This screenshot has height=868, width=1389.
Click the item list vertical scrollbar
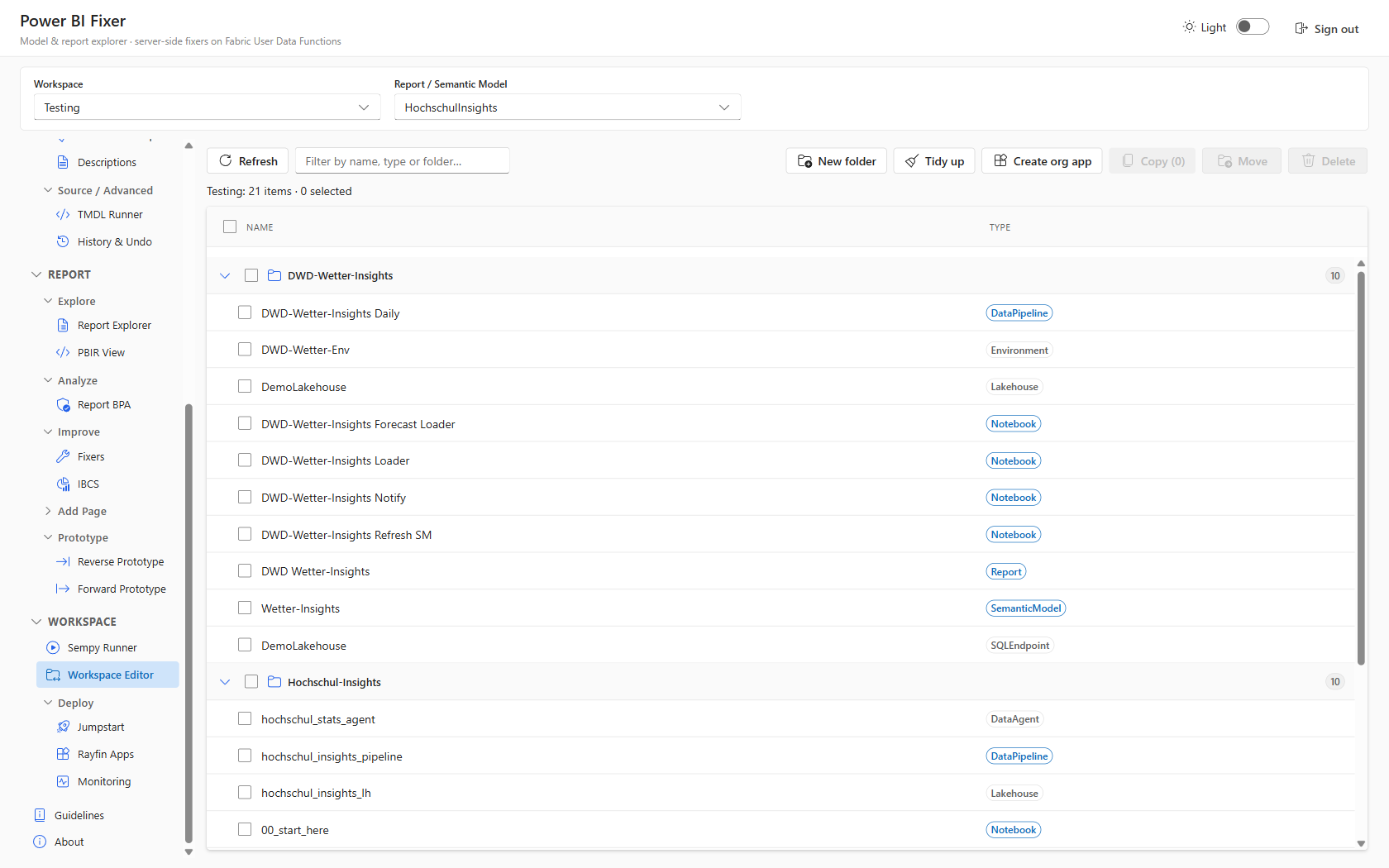point(1361,467)
